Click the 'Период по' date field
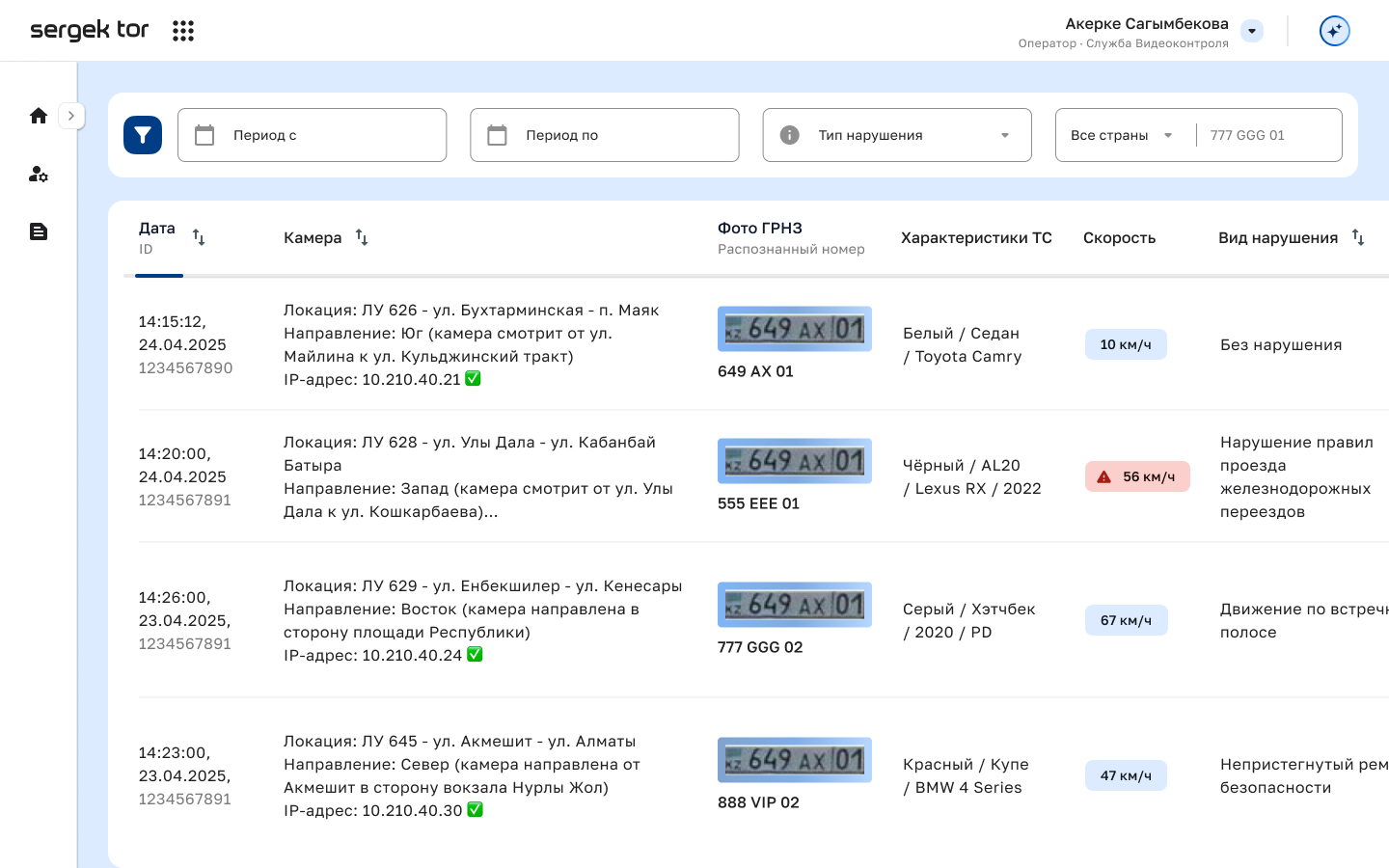 click(605, 135)
